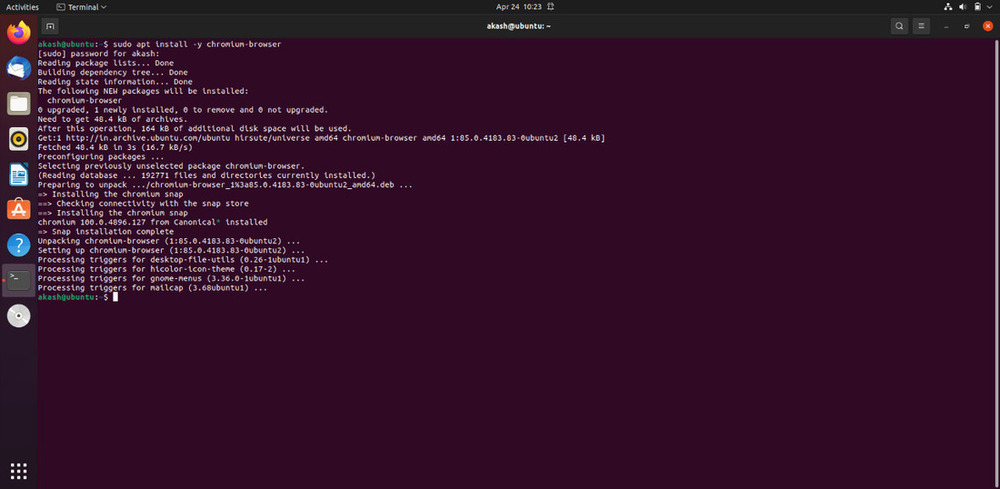Viewport: 1000px width, 489px height.
Task: Select the Terminal icon in dock
Action: 19,280
